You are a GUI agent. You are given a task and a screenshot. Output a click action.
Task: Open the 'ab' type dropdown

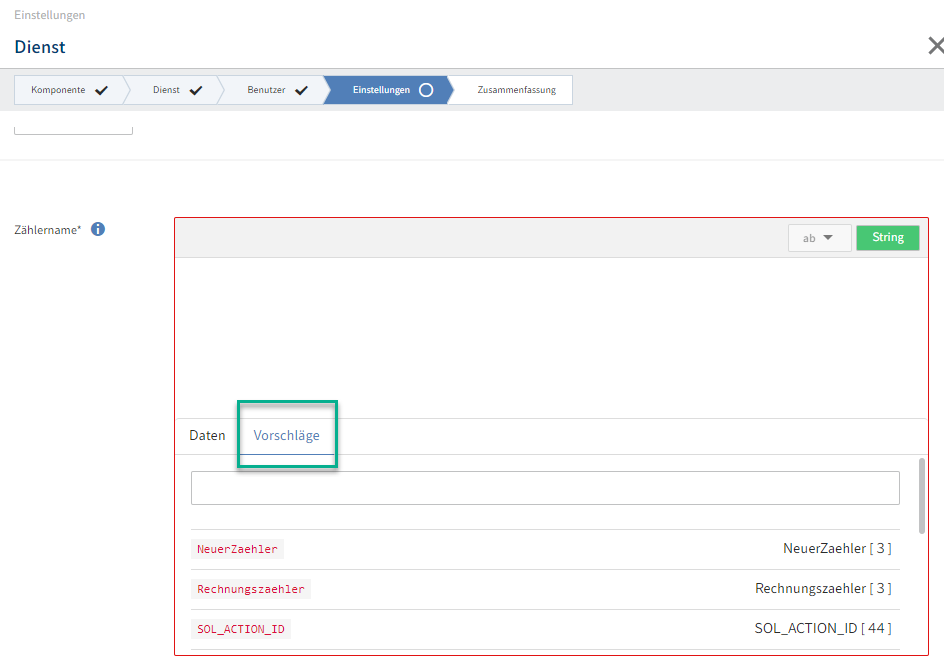pos(819,238)
